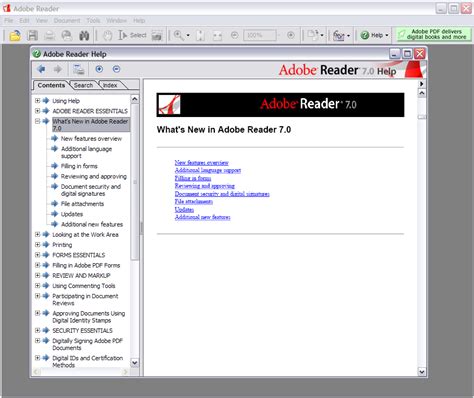
Task: Open the zoom tool dropdown arrow
Action: point(188,35)
